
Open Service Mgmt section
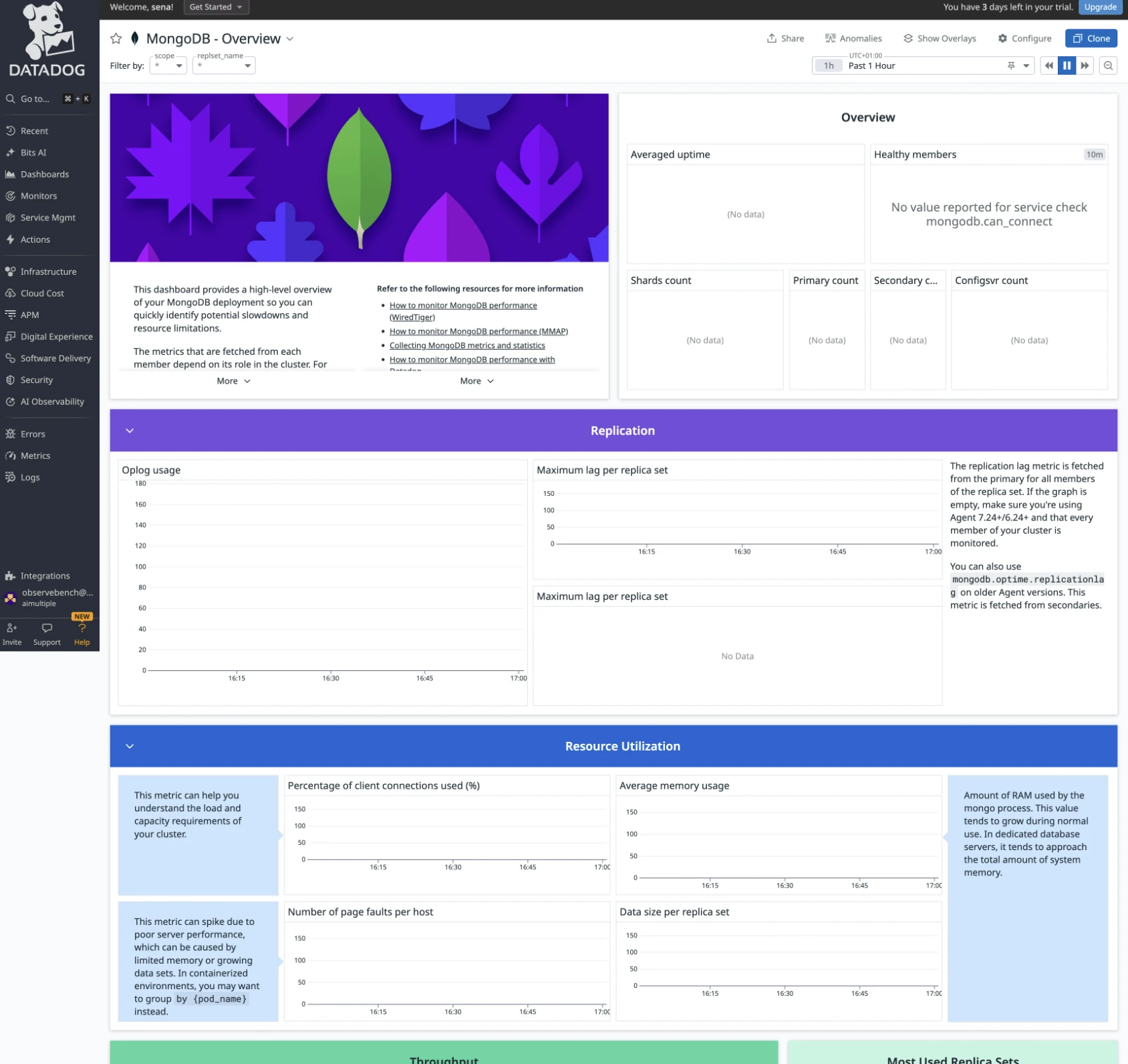(47, 218)
